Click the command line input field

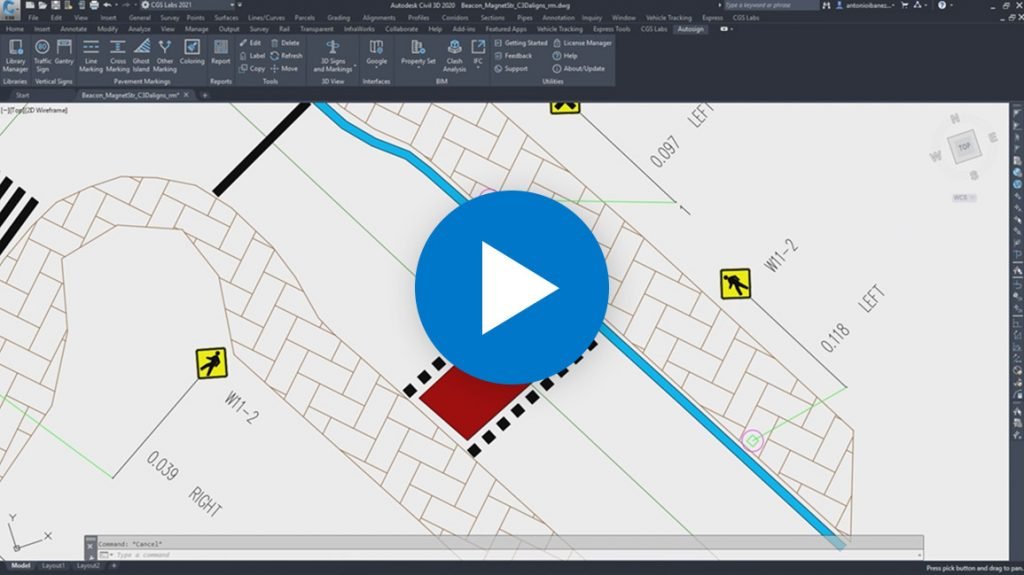pos(509,555)
